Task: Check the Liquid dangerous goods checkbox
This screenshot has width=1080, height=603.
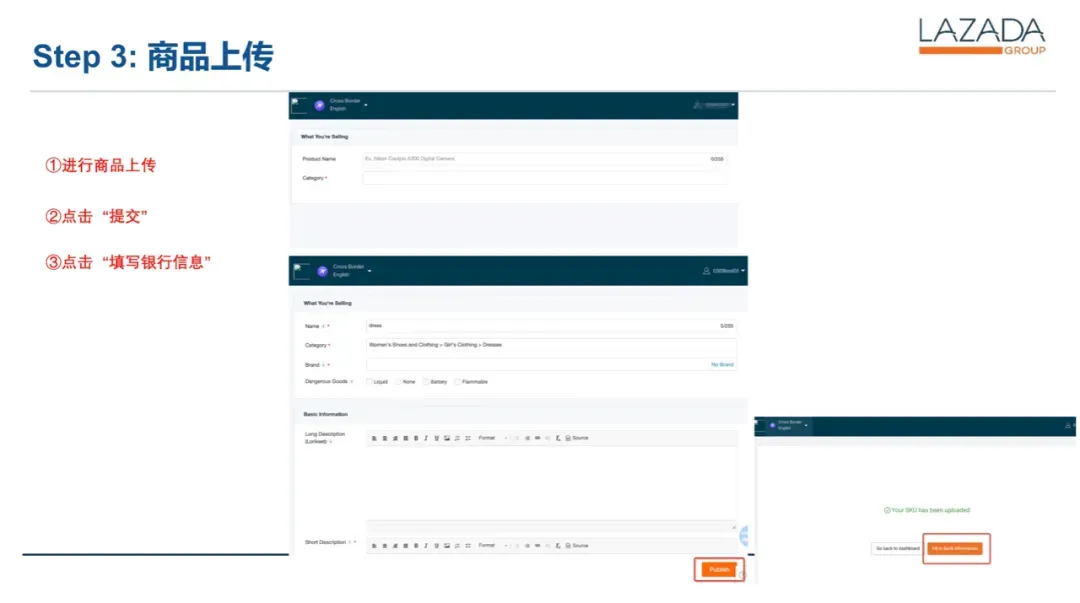Action: click(x=369, y=382)
